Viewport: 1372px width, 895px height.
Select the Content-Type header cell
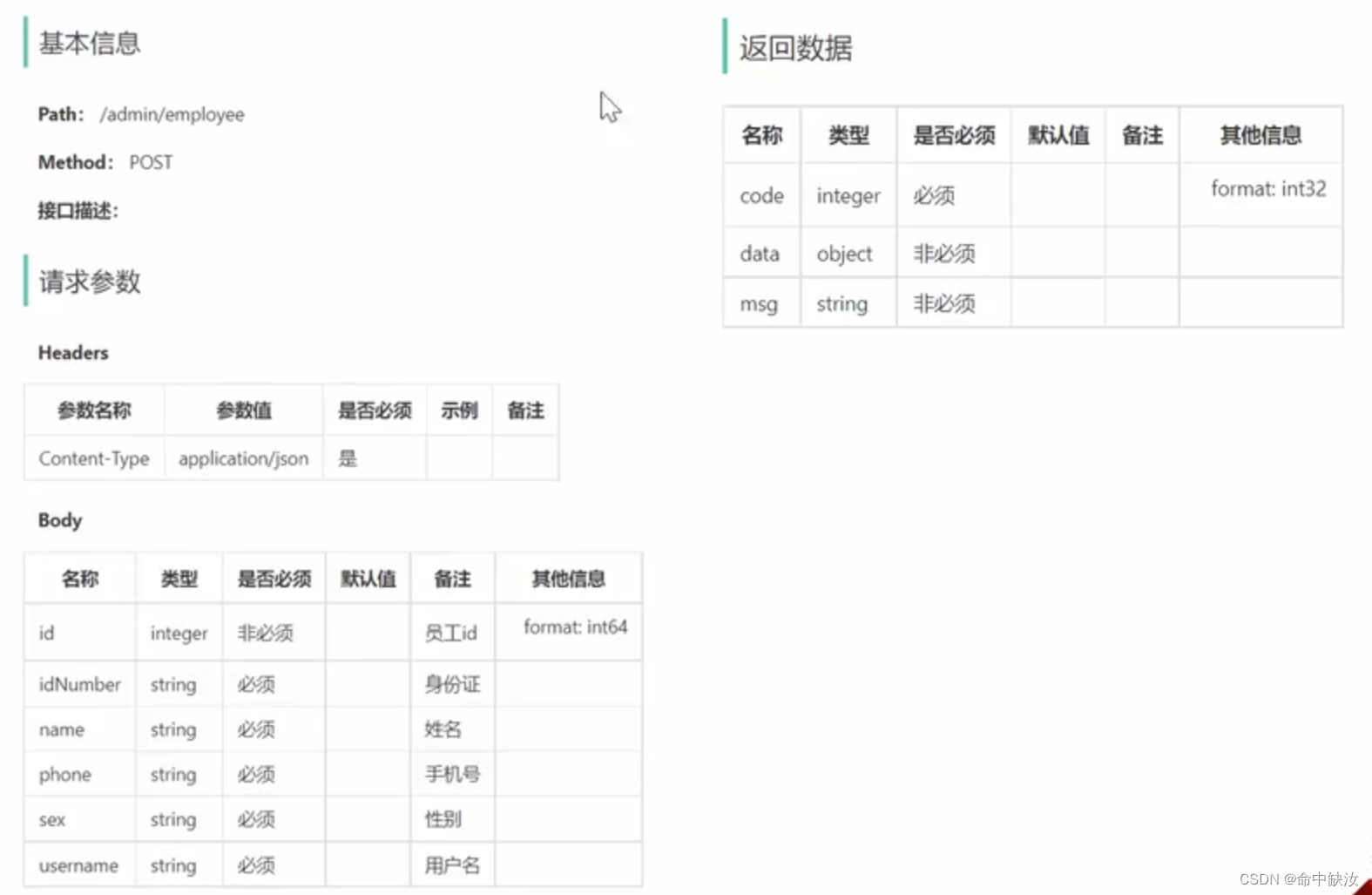[x=94, y=458]
